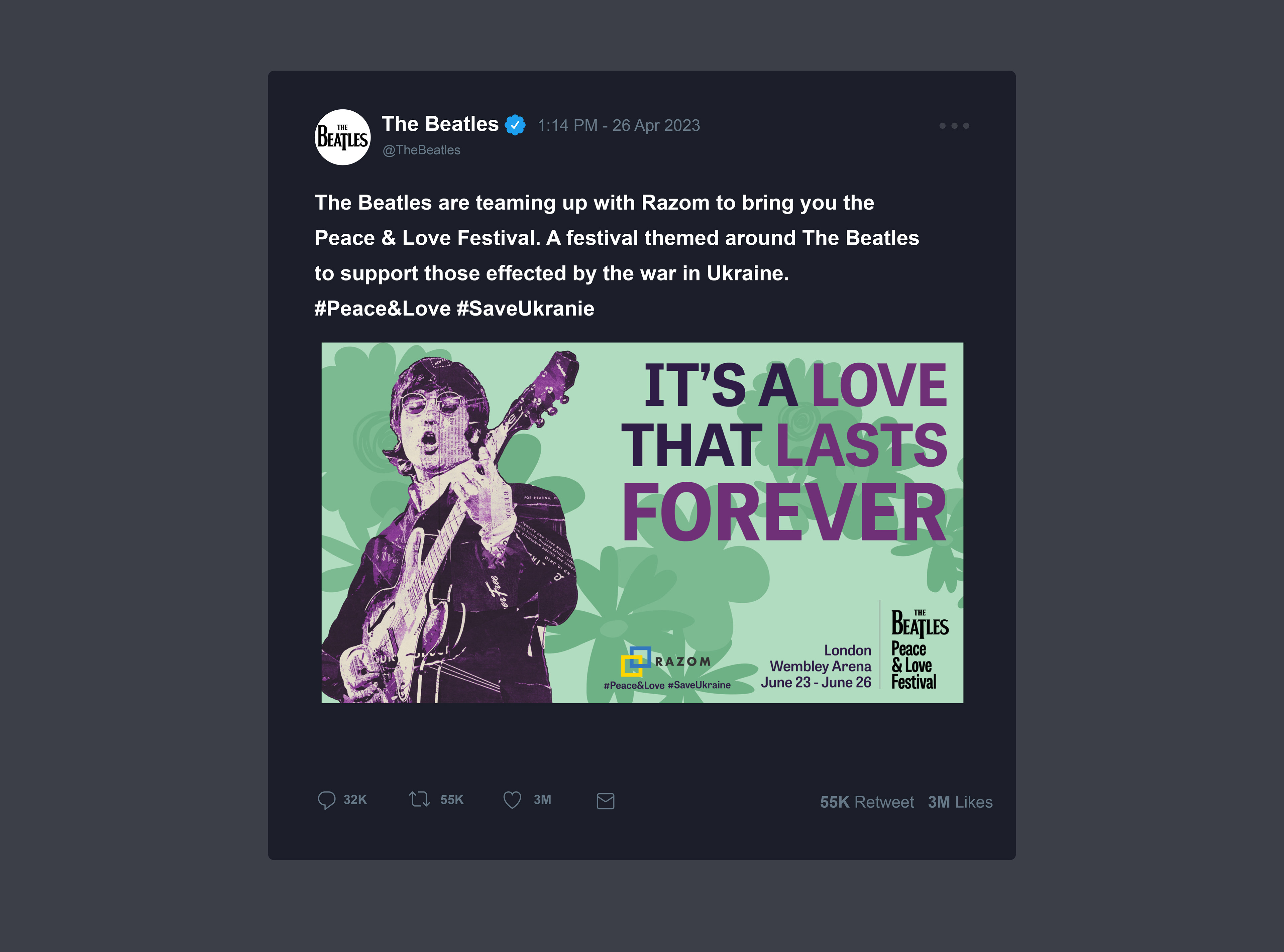Viewport: 1284px width, 952px height.
Task: Click the reply speech bubble icon
Action: click(326, 800)
